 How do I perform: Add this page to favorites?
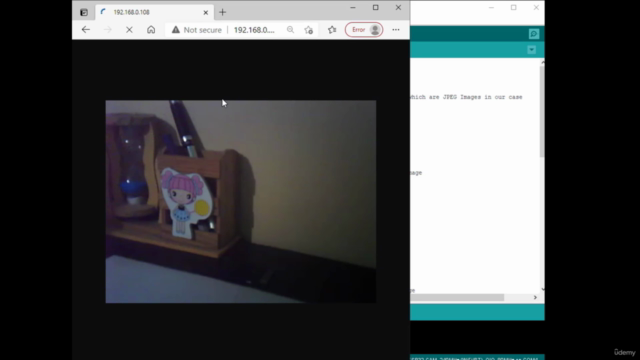tap(309, 30)
